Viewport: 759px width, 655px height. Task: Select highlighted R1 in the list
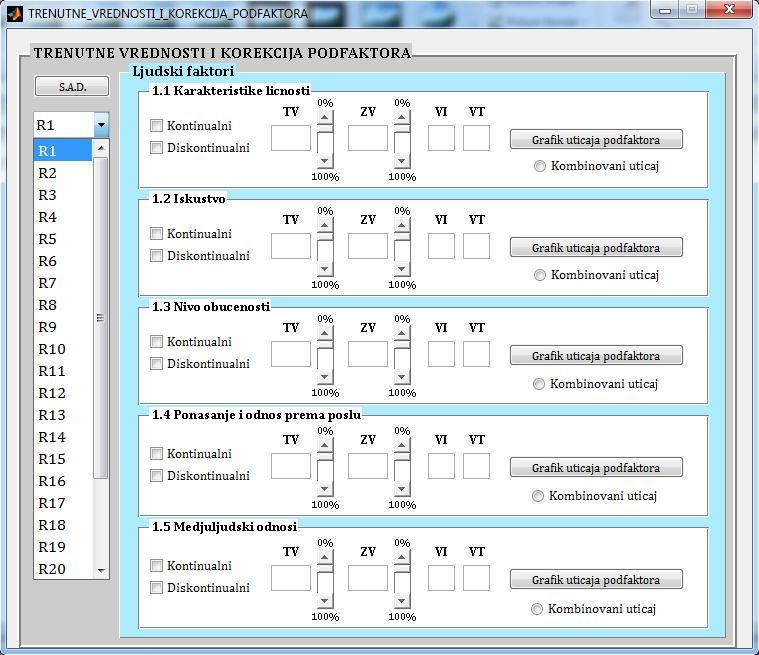[63, 151]
